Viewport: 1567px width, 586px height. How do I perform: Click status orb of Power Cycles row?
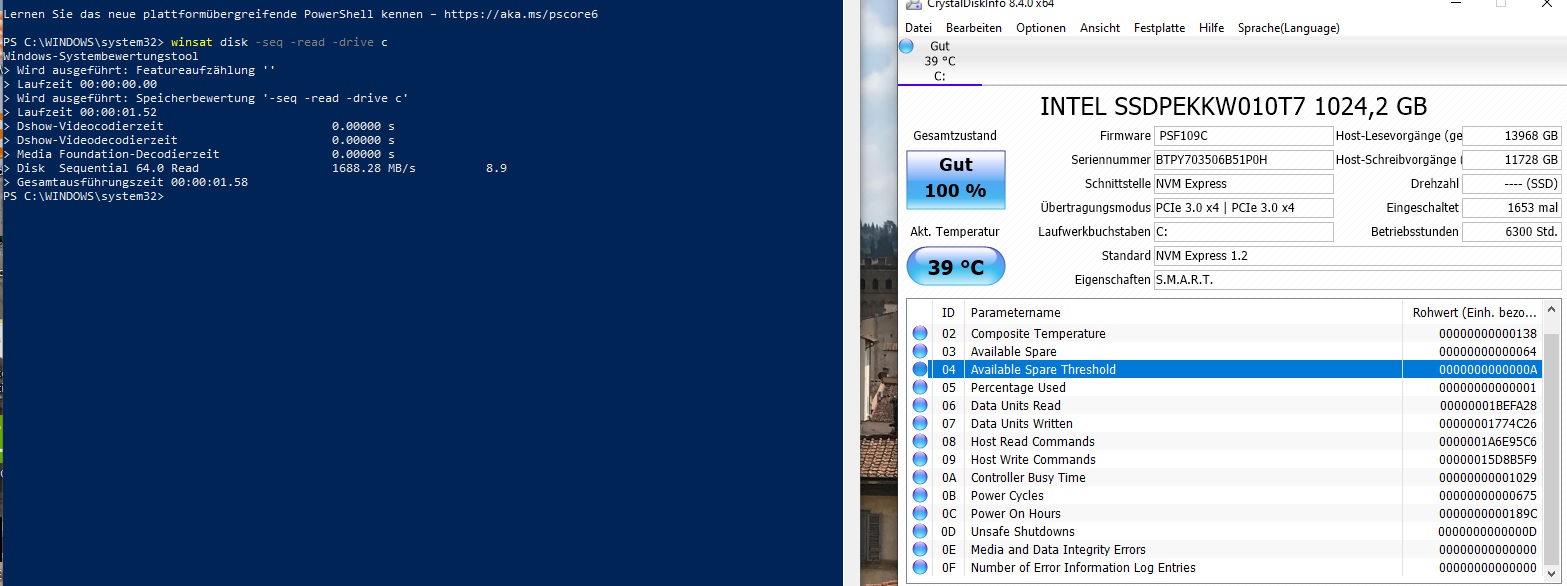[x=920, y=496]
